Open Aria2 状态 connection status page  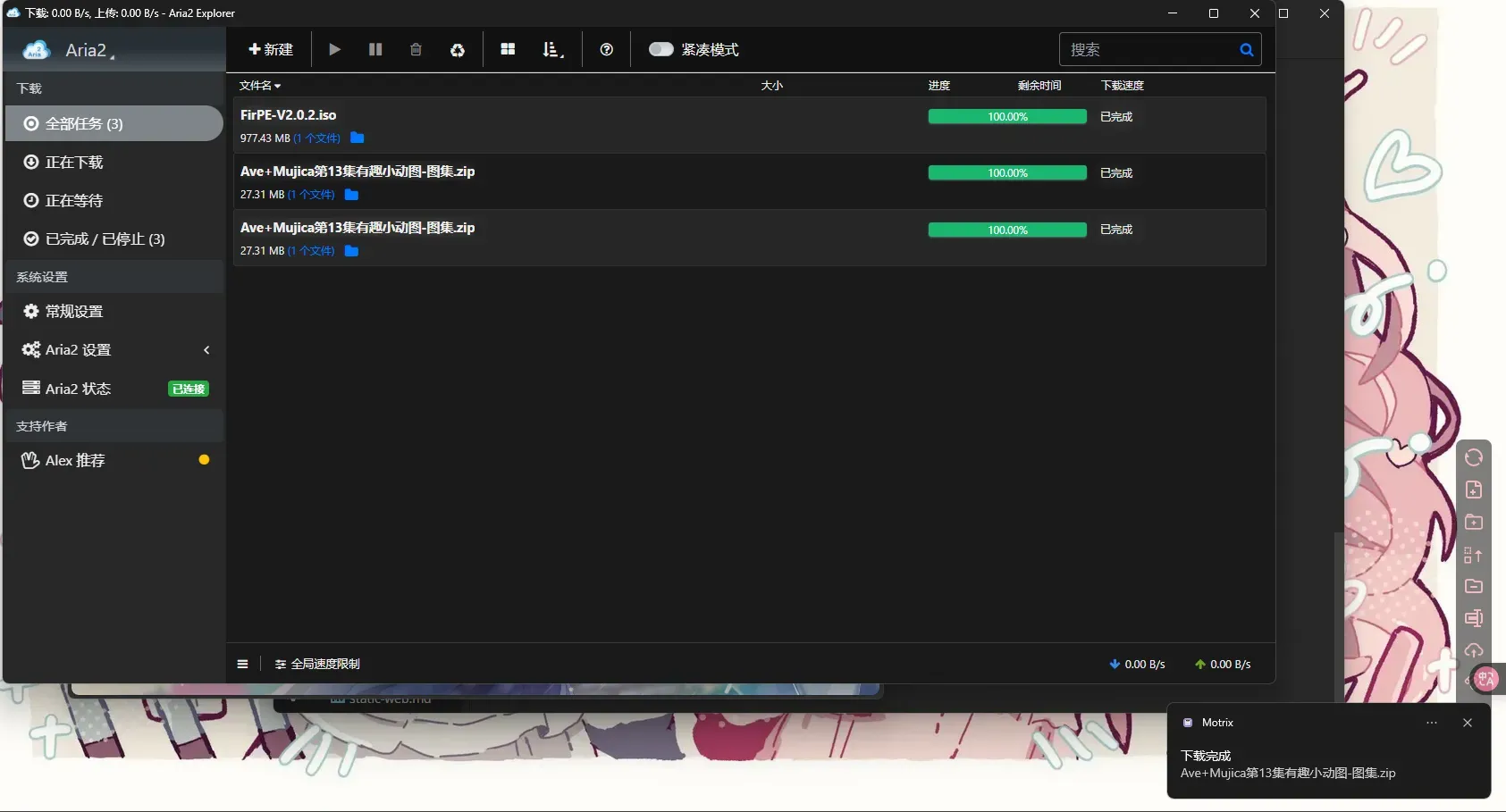click(x=79, y=389)
